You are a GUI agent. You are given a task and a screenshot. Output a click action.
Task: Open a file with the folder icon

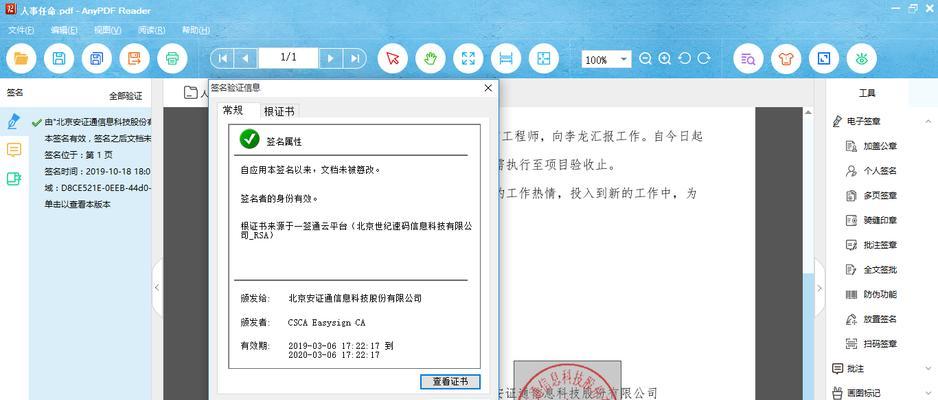21,59
